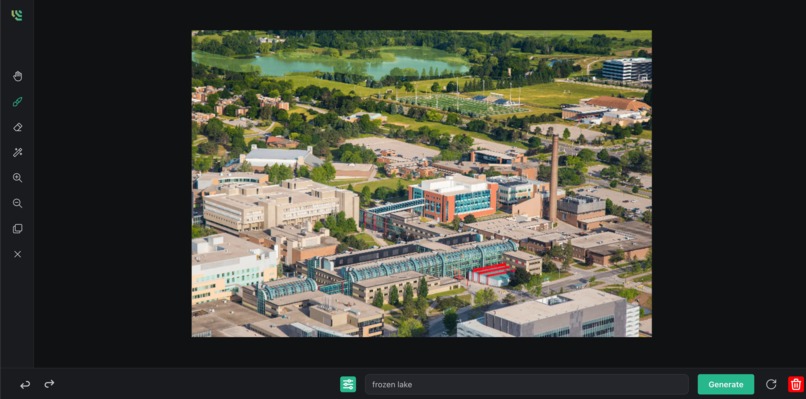Open the green settings sliders button
Screen dimensions: 806x399
point(348,384)
